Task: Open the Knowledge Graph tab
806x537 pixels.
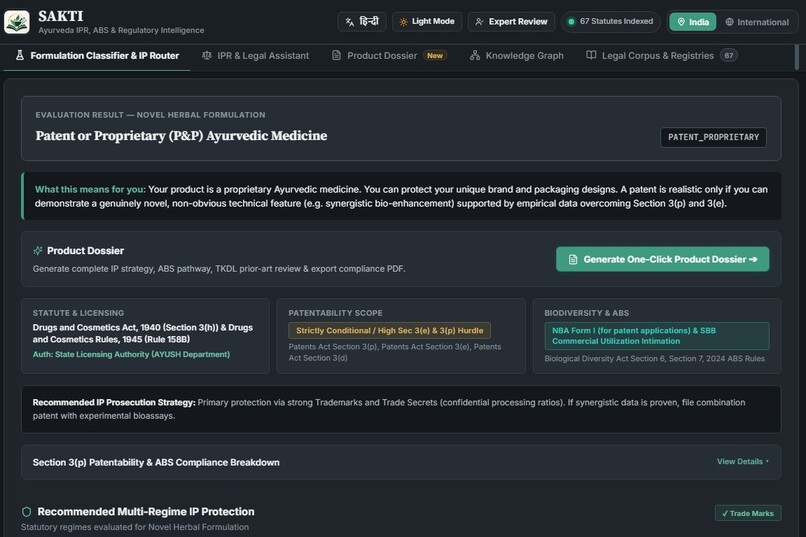Action: point(517,55)
